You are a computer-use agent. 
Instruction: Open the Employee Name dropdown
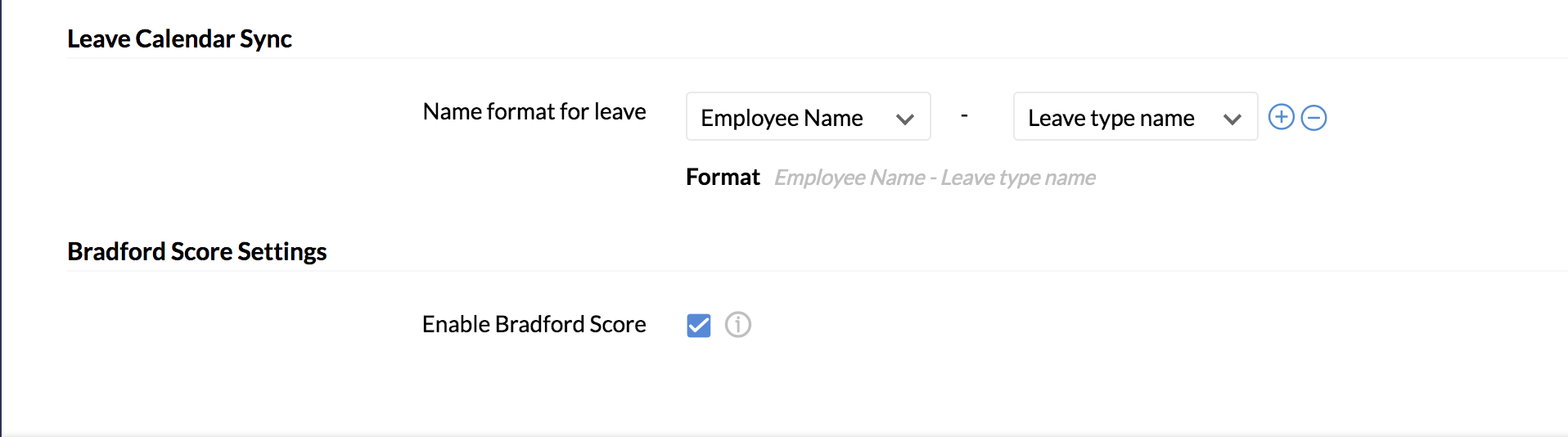pos(808,116)
